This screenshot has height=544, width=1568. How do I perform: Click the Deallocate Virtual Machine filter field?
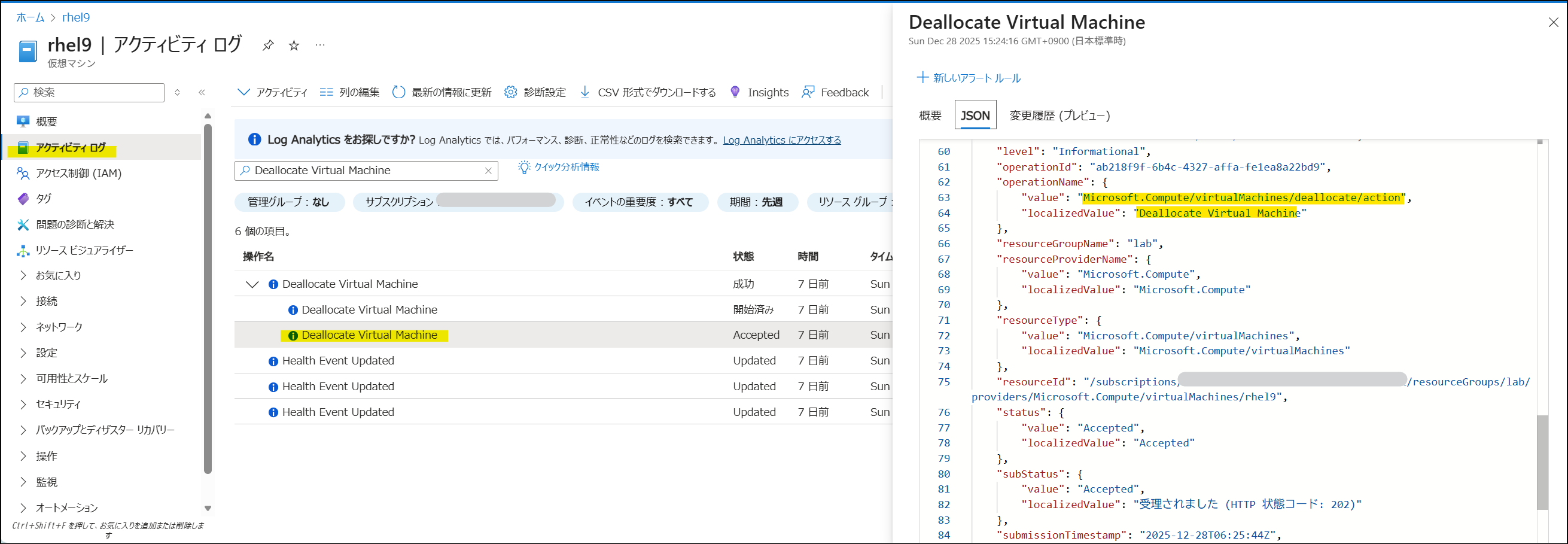click(366, 171)
